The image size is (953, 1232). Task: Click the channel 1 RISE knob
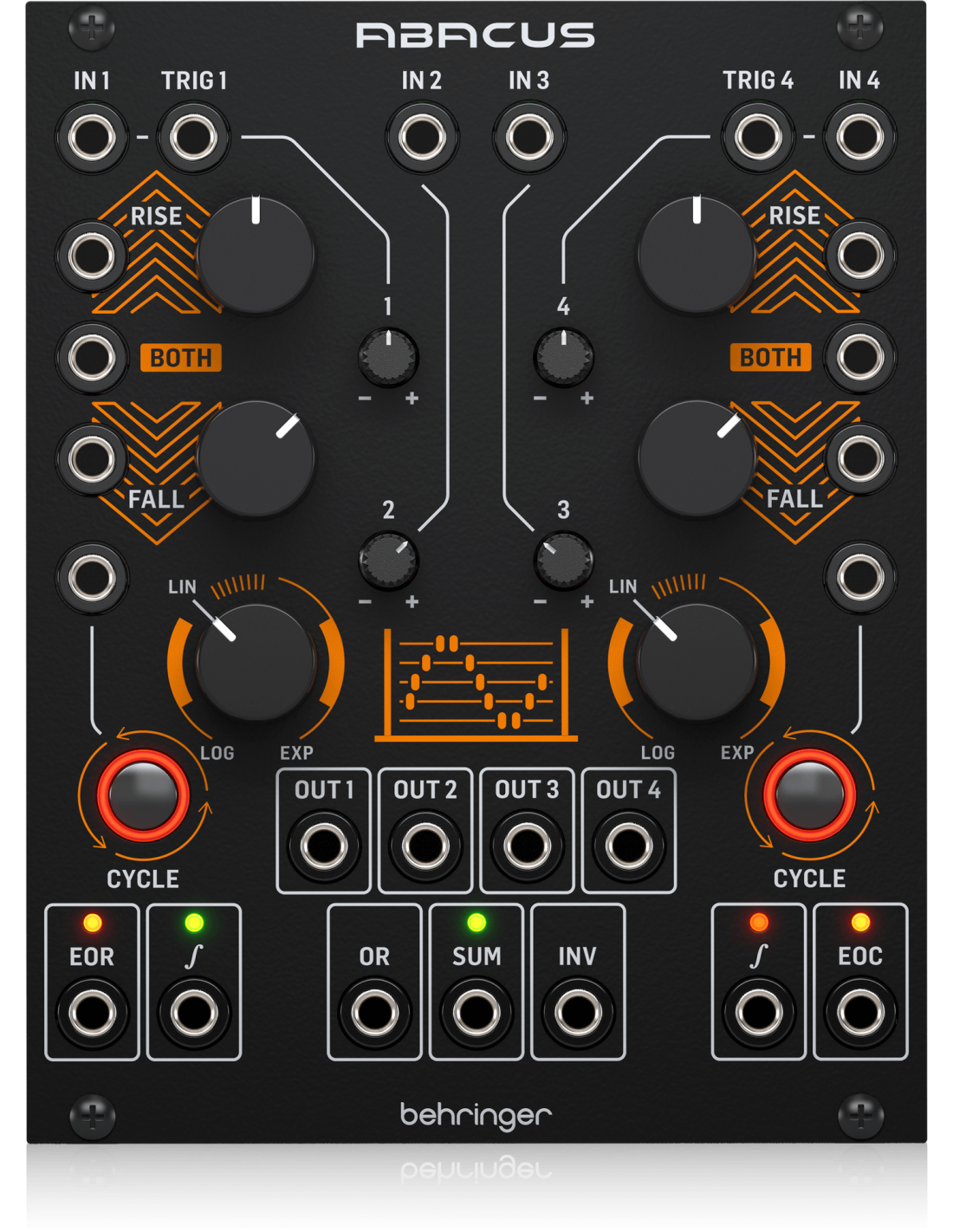point(256,256)
